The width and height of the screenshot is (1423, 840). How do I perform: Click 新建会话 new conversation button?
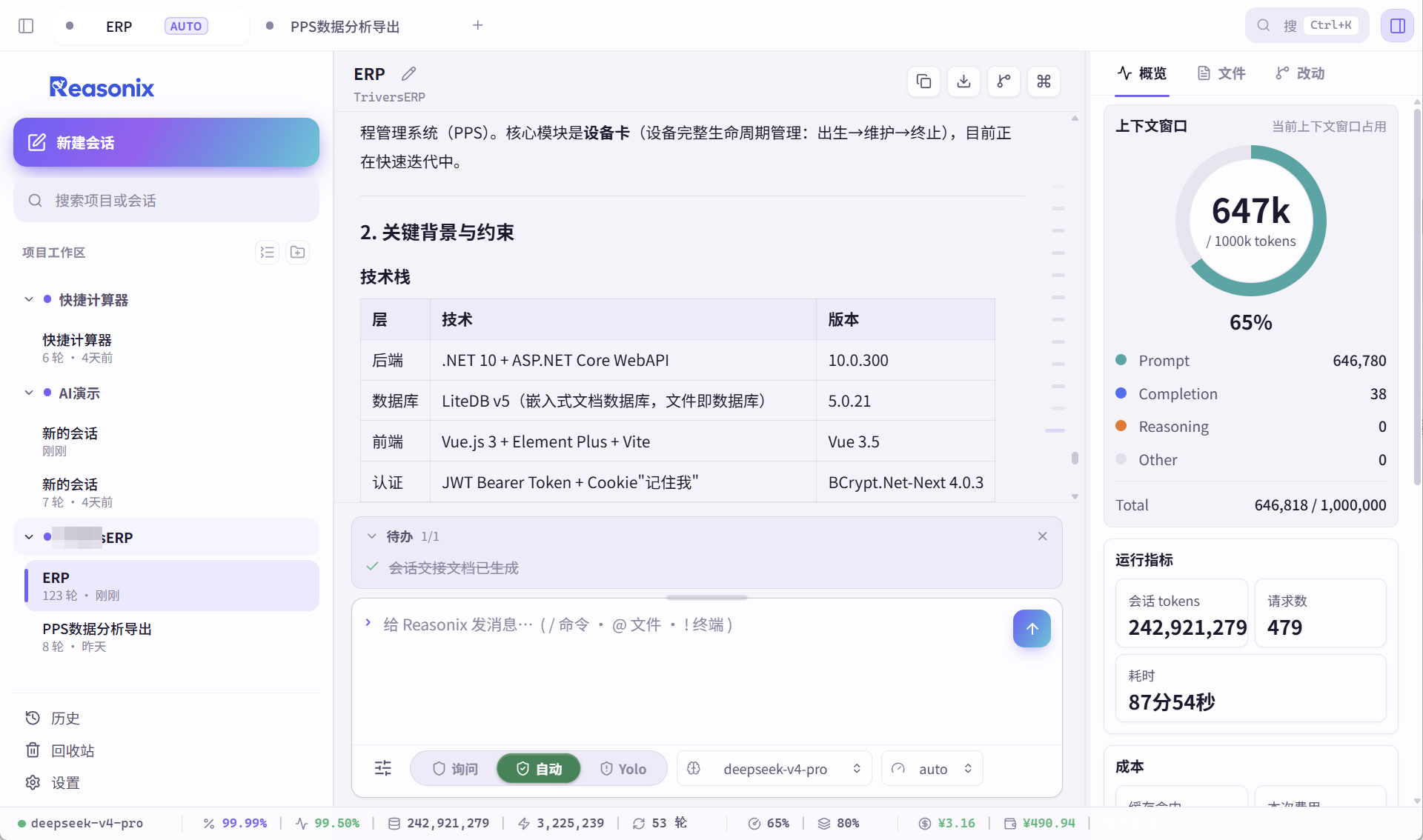[166, 142]
